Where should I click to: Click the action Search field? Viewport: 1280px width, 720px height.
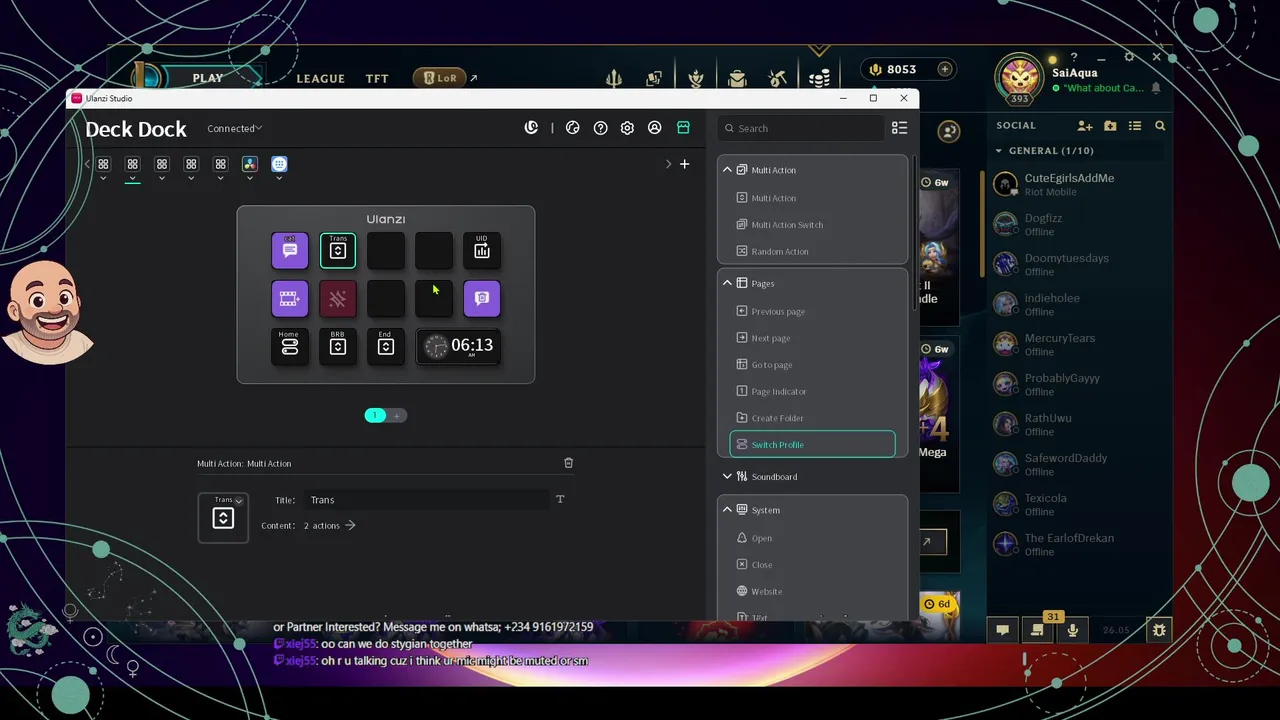pos(801,128)
